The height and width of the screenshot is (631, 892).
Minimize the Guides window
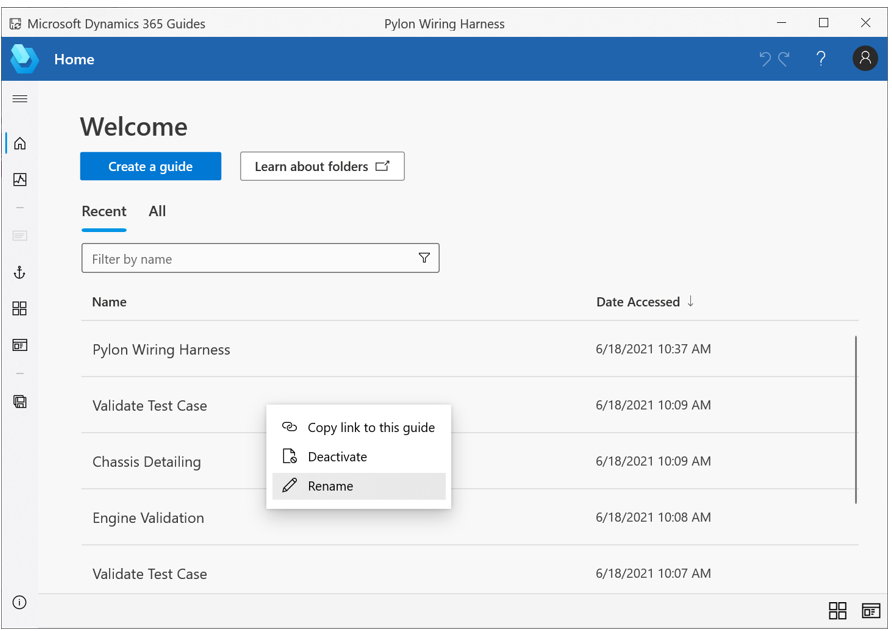(x=782, y=23)
